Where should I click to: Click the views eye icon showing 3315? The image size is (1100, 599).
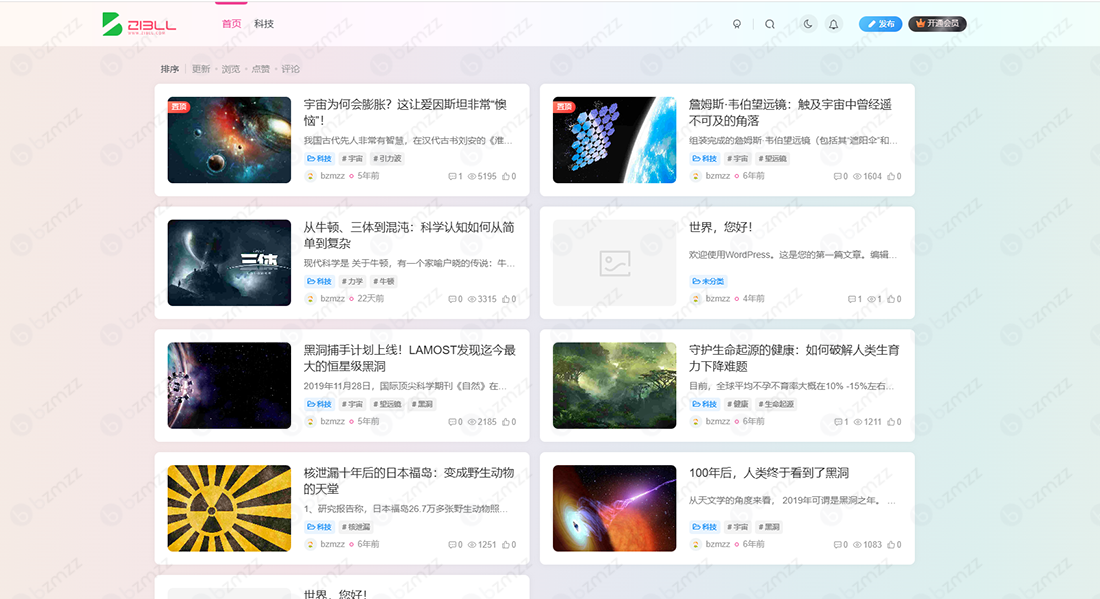472,299
